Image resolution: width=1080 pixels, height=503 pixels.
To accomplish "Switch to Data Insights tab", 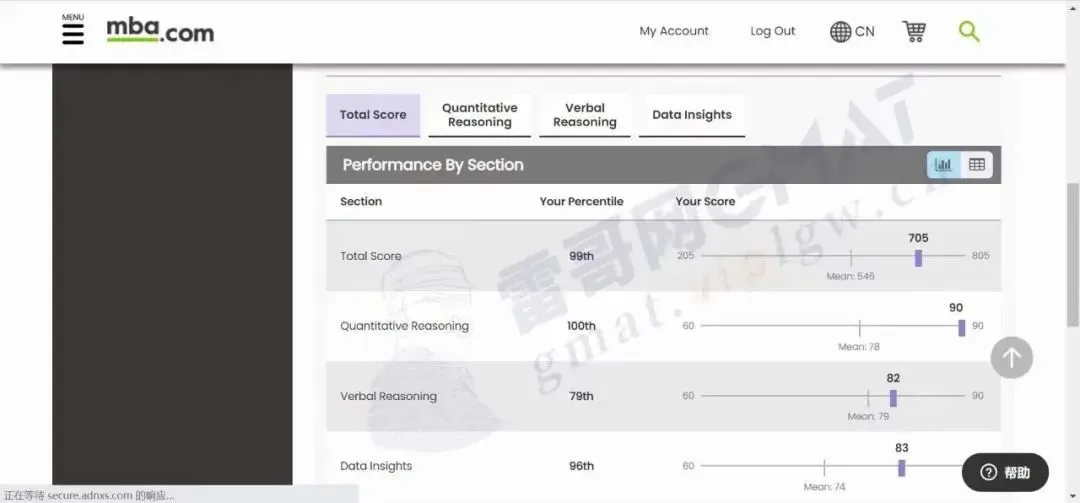I will [x=692, y=115].
